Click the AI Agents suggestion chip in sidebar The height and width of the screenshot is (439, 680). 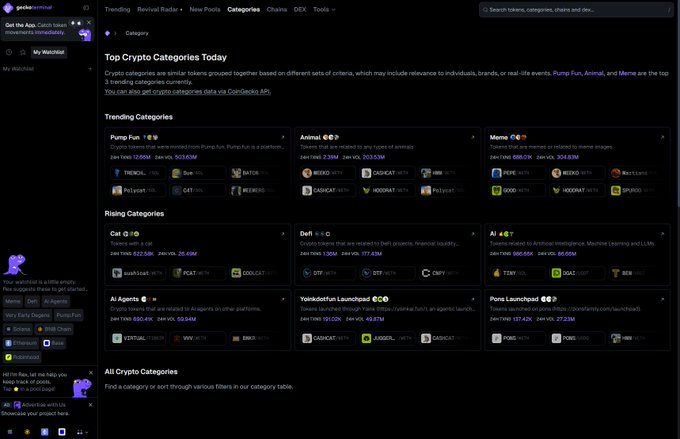tap(56, 301)
